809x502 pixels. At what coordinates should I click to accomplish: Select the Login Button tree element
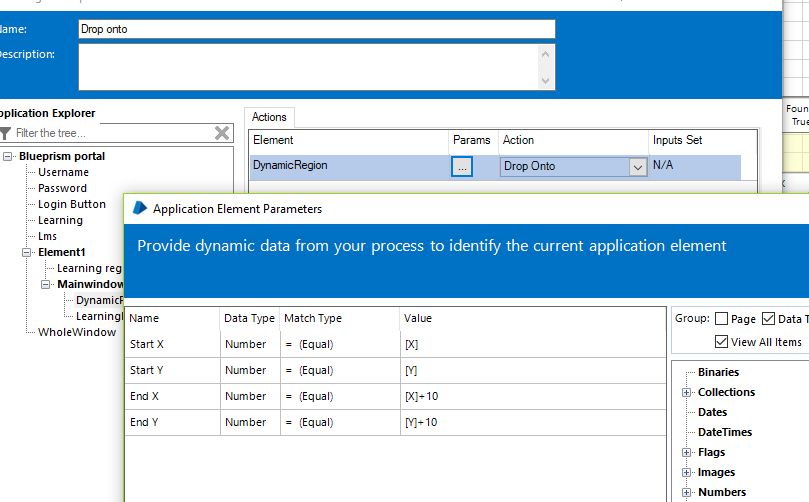[72, 204]
